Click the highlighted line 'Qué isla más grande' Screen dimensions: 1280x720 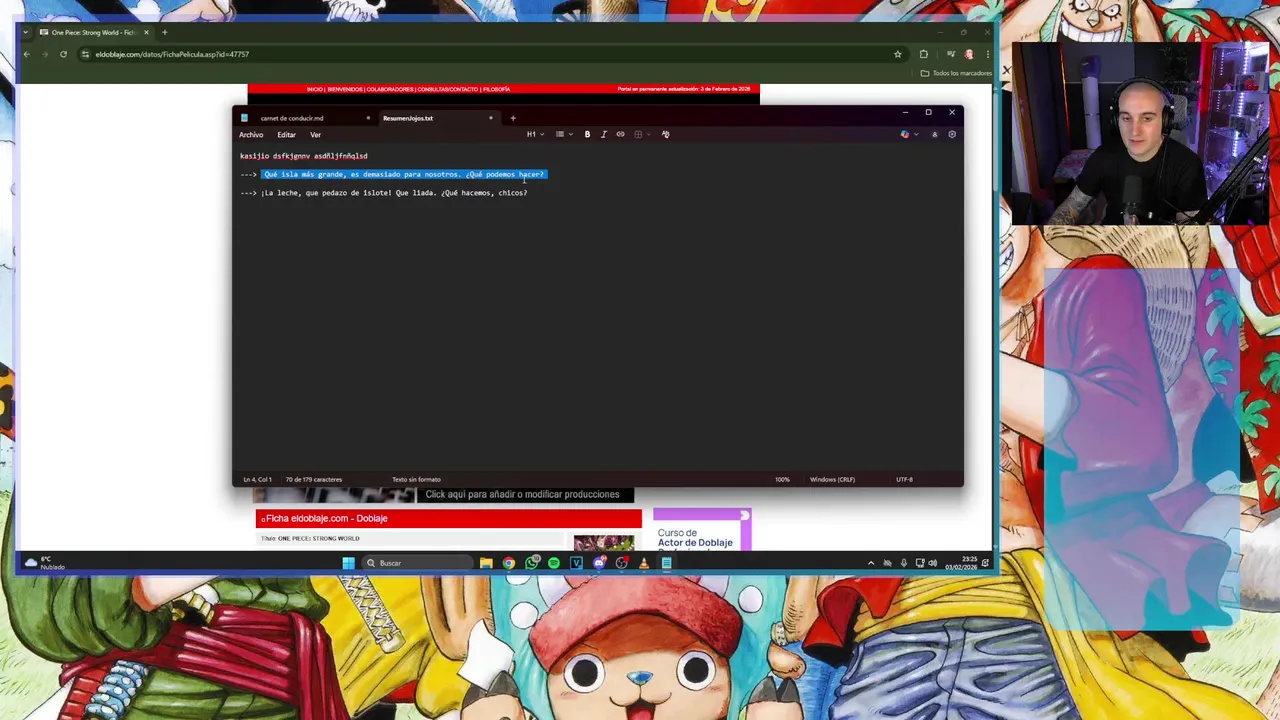[404, 174]
